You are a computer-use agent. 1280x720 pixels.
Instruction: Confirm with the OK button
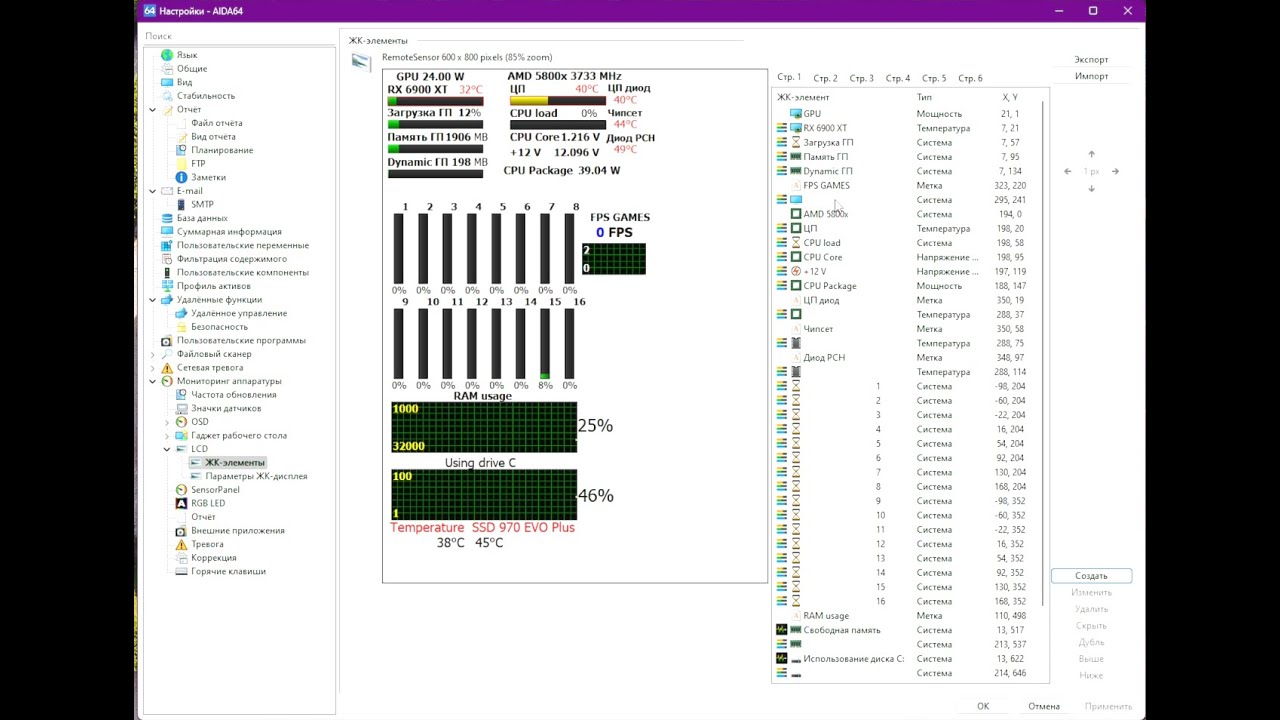tap(983, 706)
